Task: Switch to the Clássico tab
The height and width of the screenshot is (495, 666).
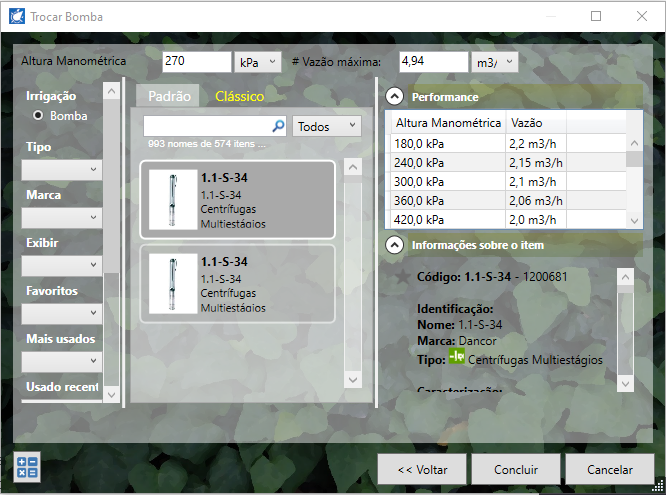Action: pos(239,96)
